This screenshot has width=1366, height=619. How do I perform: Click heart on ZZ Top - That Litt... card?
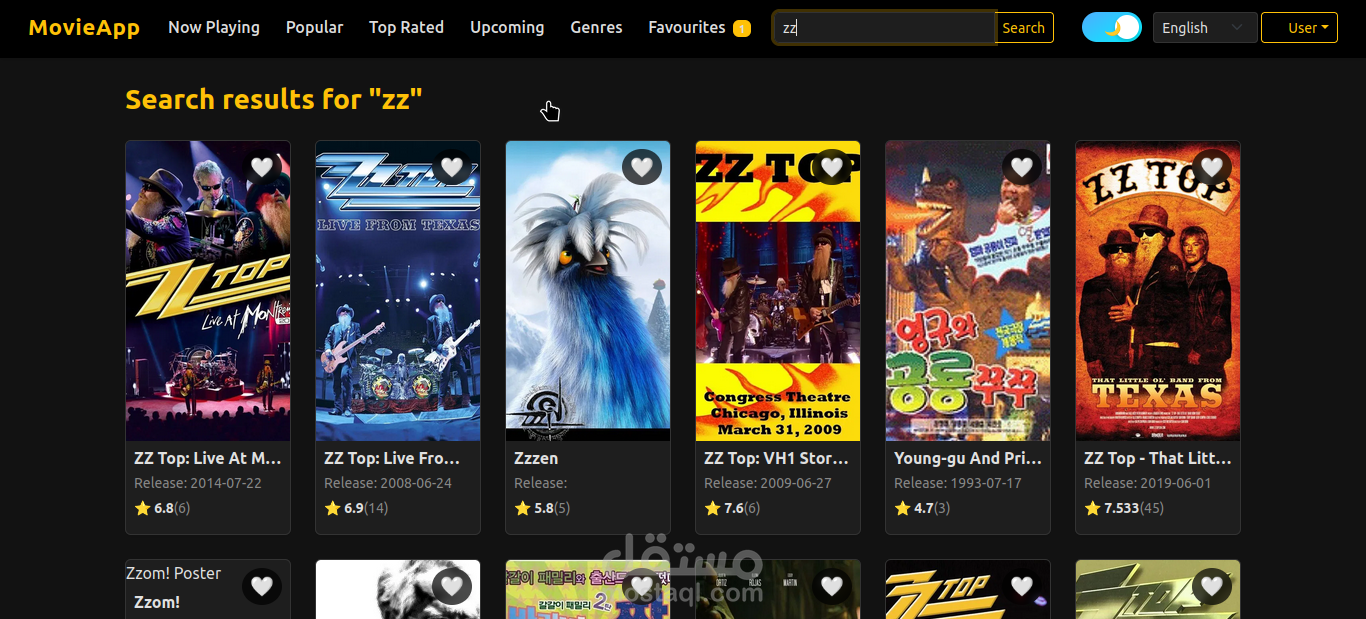click(1212, 167)
